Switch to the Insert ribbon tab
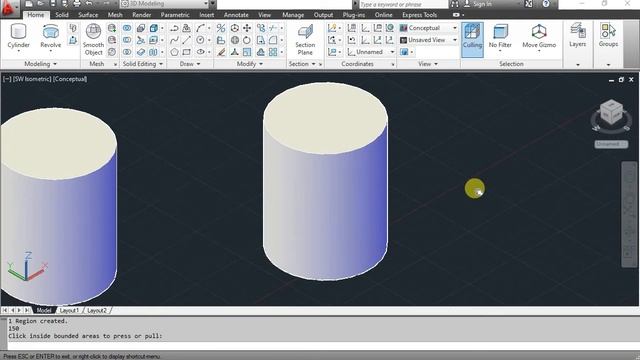Screen dimensions: 640x360 point(207,15)
